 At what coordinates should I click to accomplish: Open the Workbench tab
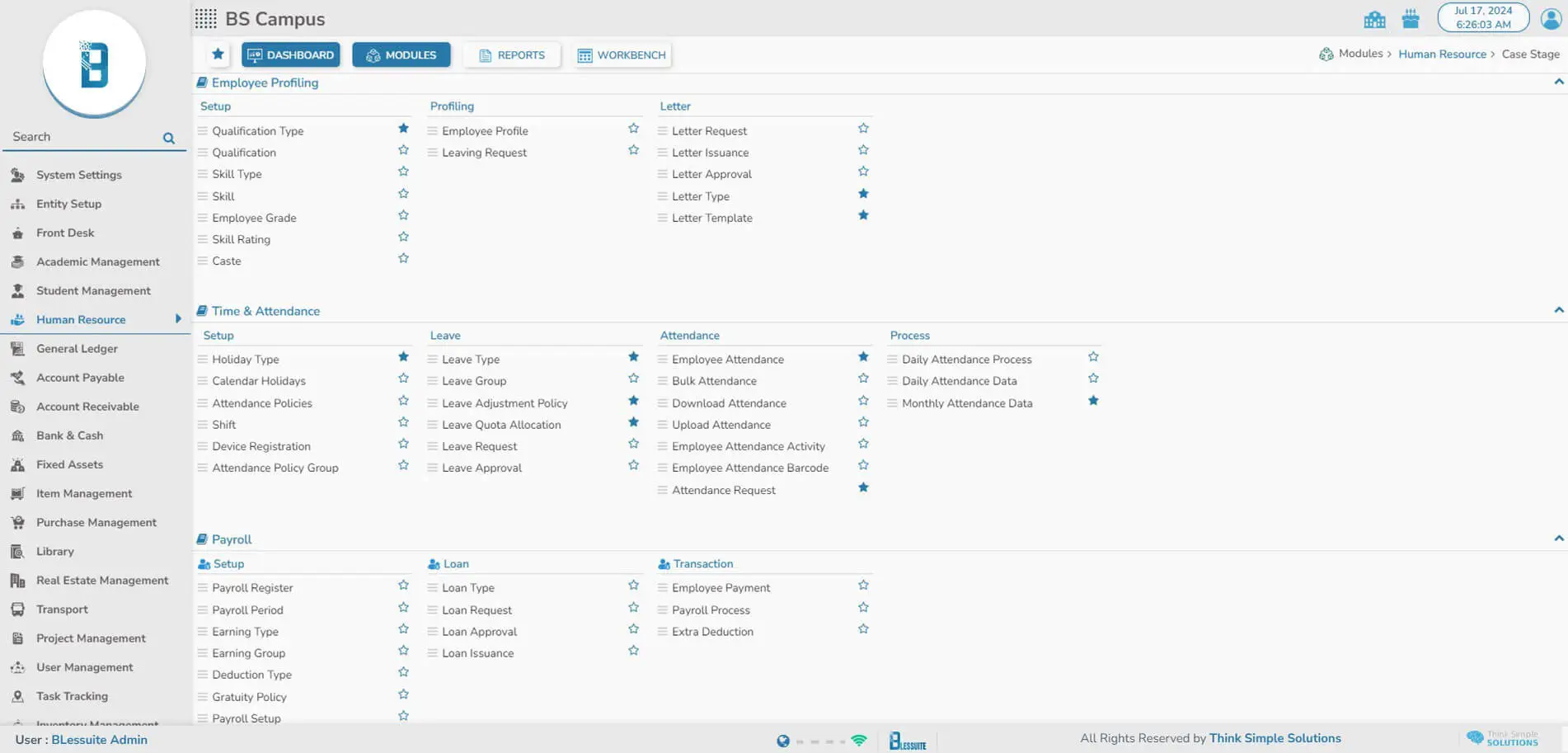point(622,55)
